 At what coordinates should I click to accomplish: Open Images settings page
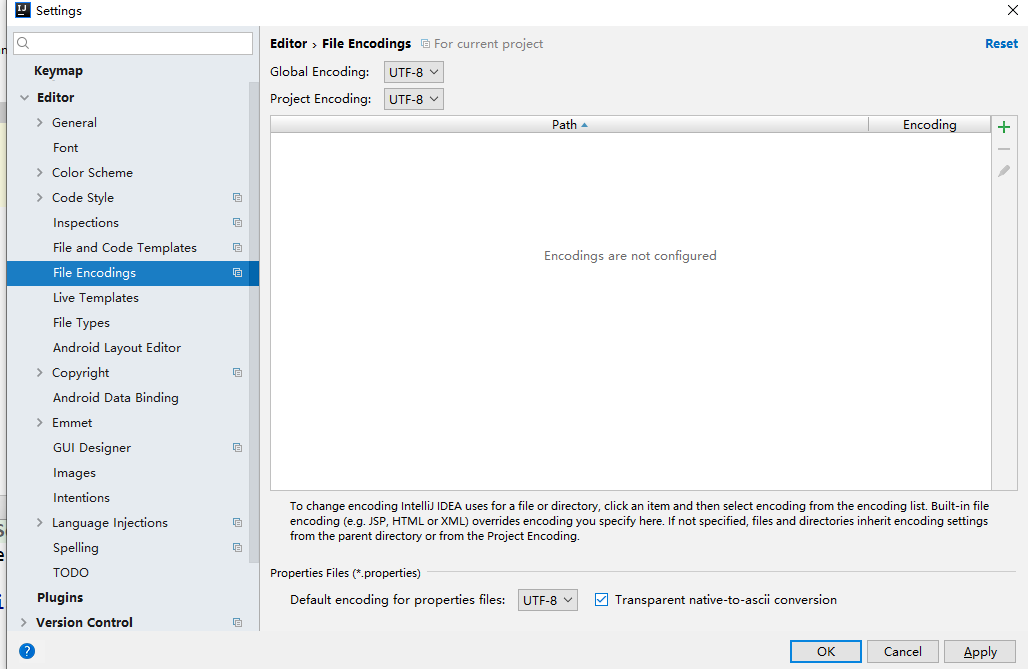pos(74,473)
